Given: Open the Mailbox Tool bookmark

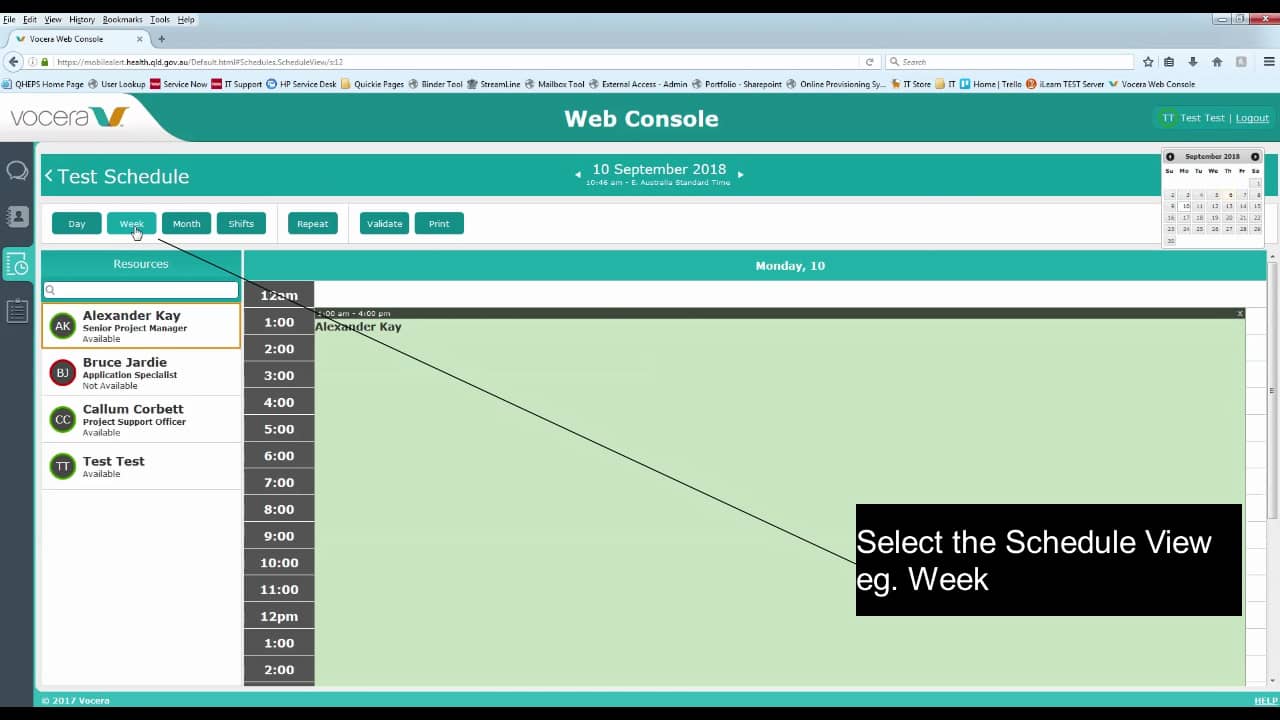Looking at the screenshot, I should 554,84.
